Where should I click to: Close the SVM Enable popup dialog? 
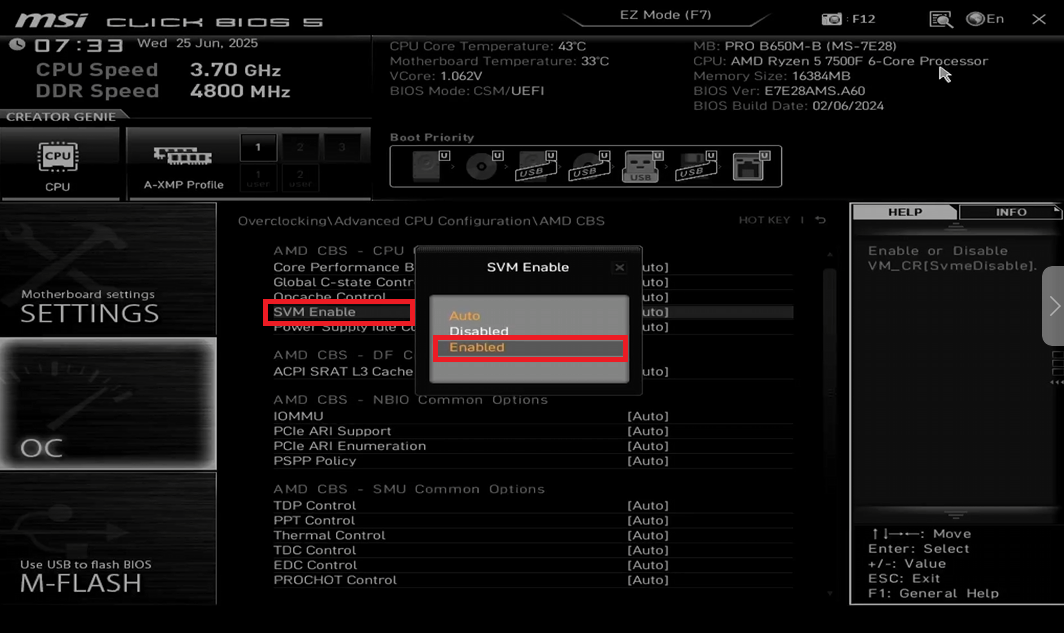click(x=619, y=268)
